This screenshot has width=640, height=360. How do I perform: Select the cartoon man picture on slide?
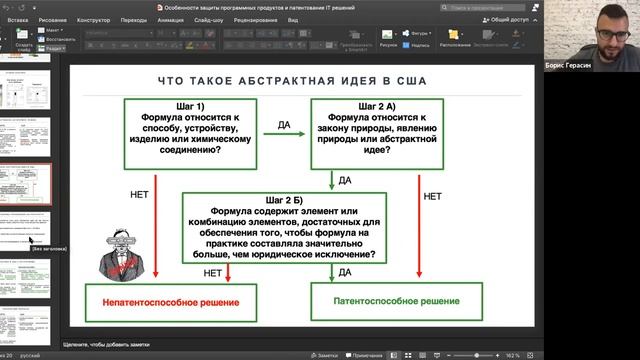[121, 256]
